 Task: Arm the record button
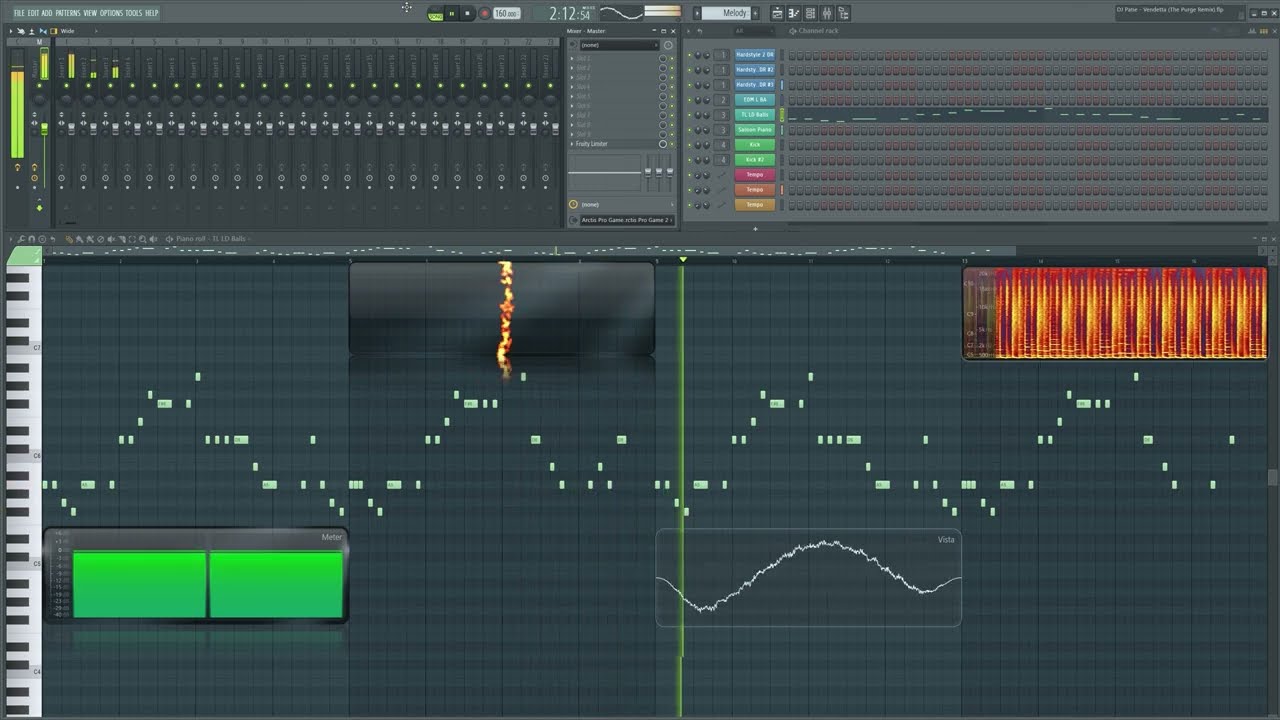click(x=485, y=14)
